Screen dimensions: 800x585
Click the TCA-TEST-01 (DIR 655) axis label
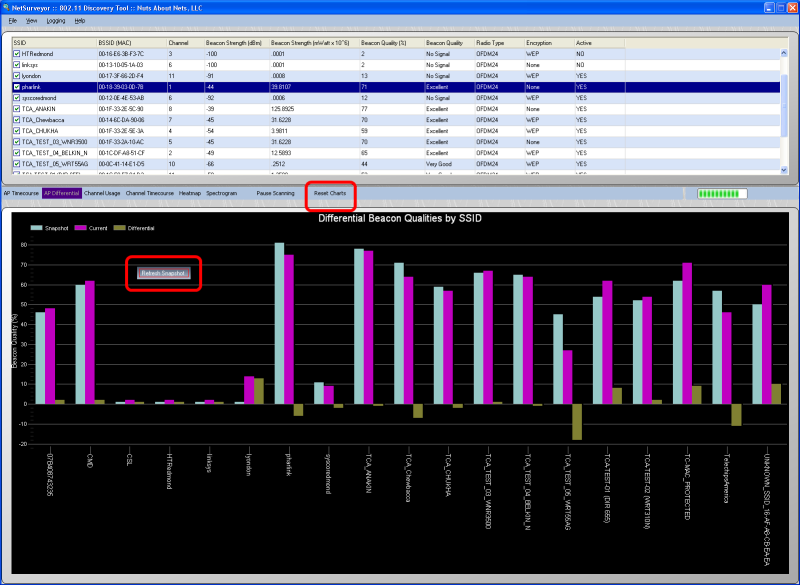[607, 488]
